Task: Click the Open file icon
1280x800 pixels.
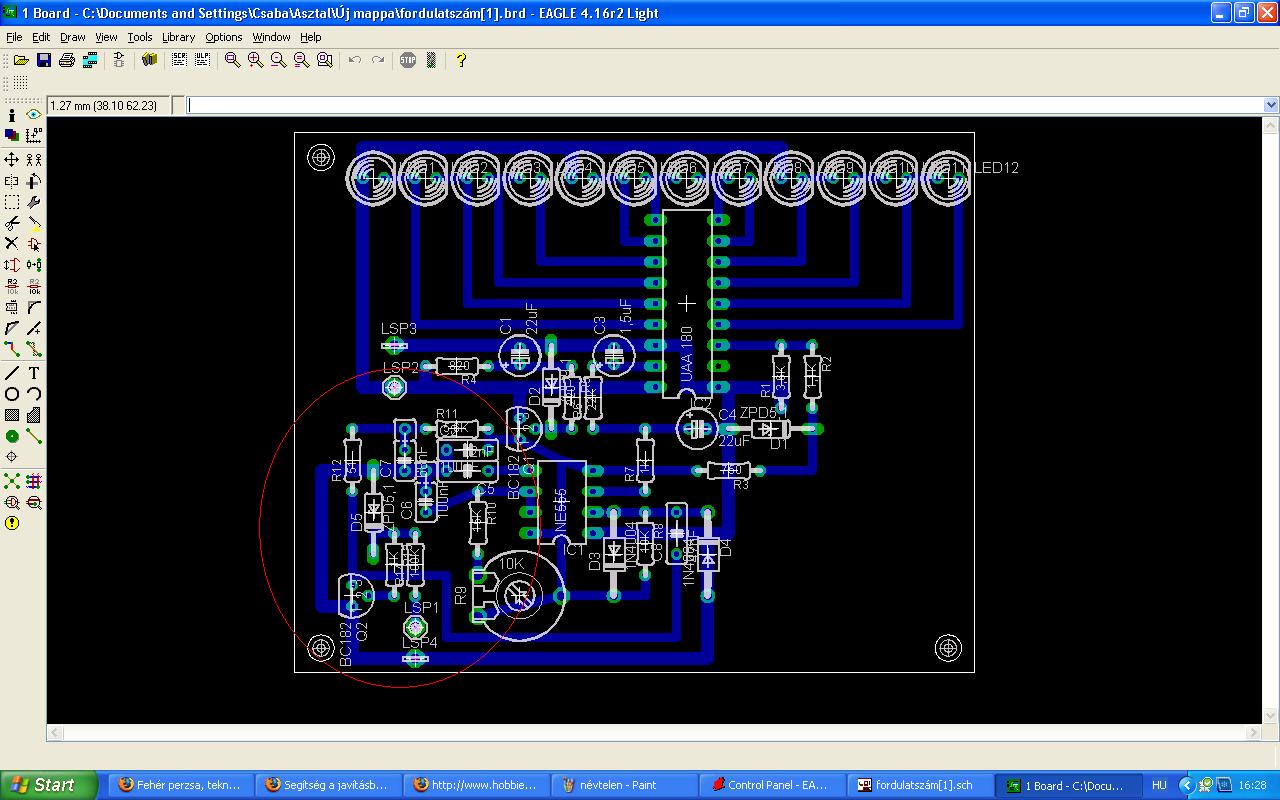Action: [x=21, y=60]
